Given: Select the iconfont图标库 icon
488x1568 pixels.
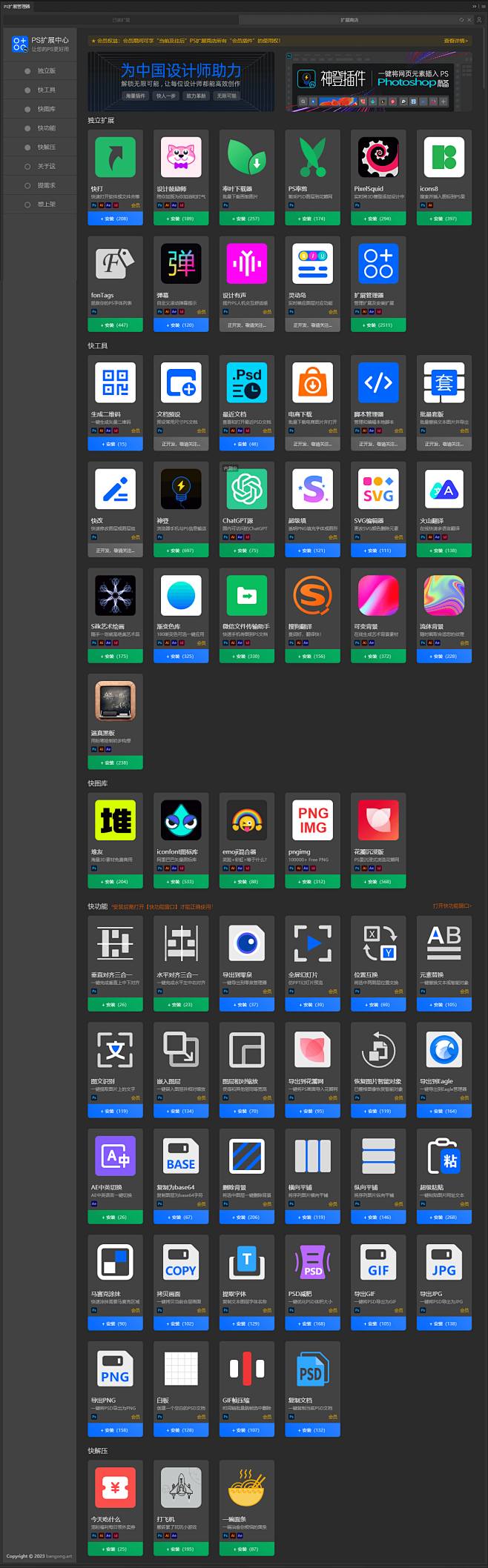Looking at the screenshot, I should tap(181, 820).
